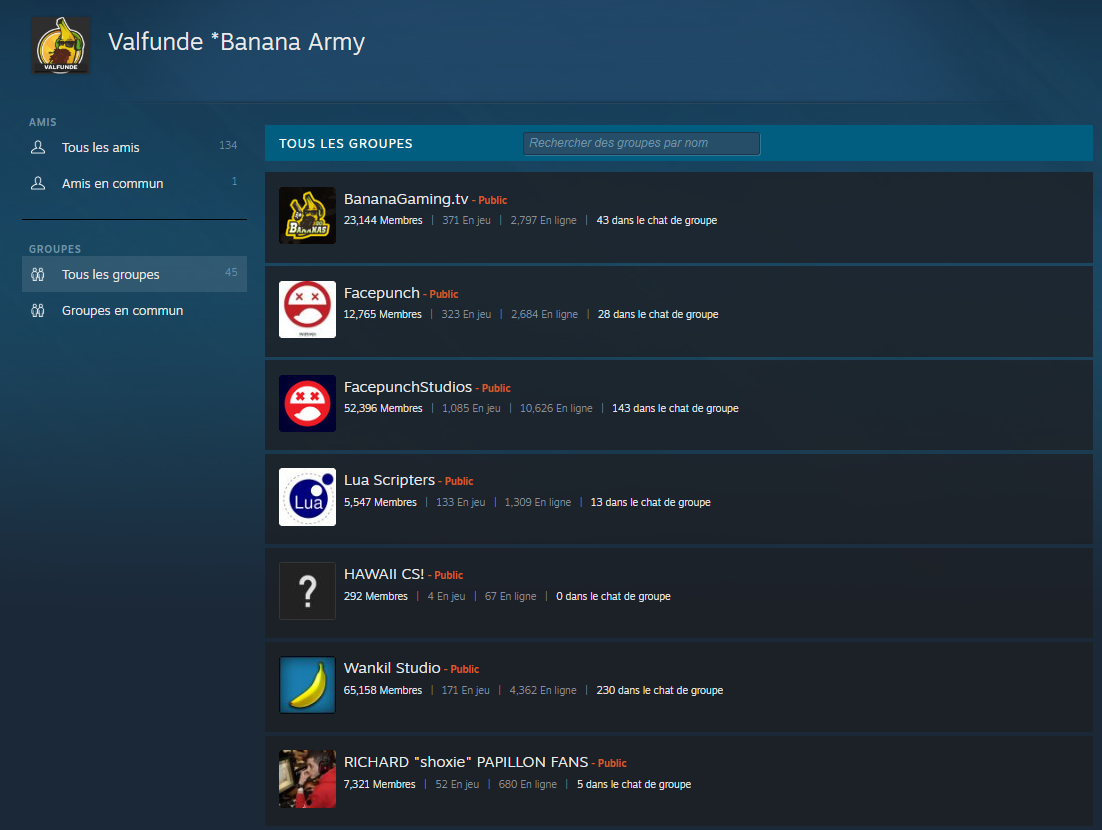Viewport: 1102px width, 830px height.
Task: Click the TOUS LES GROUPES header
Action: [x=346, y=143]
